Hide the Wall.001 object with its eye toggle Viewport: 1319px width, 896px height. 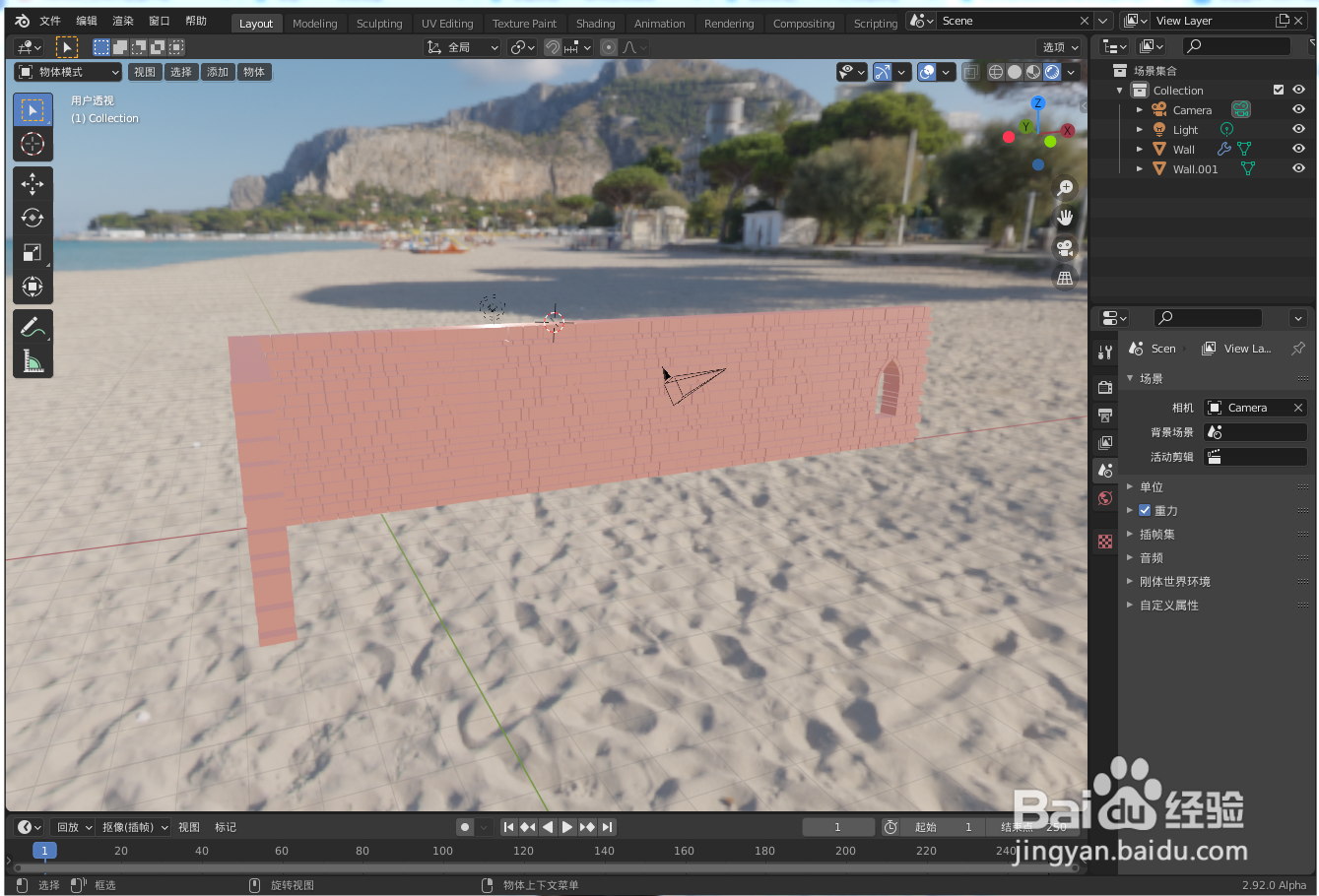click(x=1298, y=168)
